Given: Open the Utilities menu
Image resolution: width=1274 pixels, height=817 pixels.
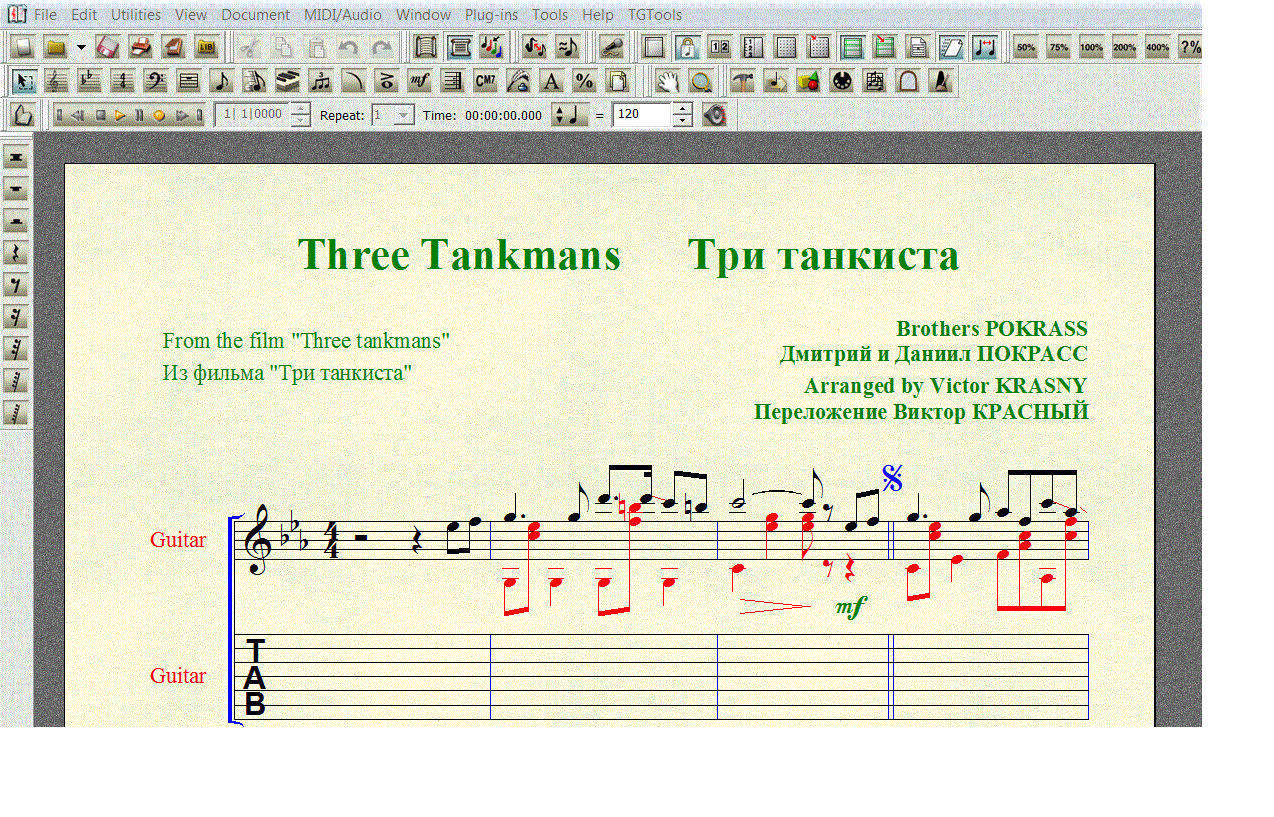Looking at the screenshot, I should point(136,15).
